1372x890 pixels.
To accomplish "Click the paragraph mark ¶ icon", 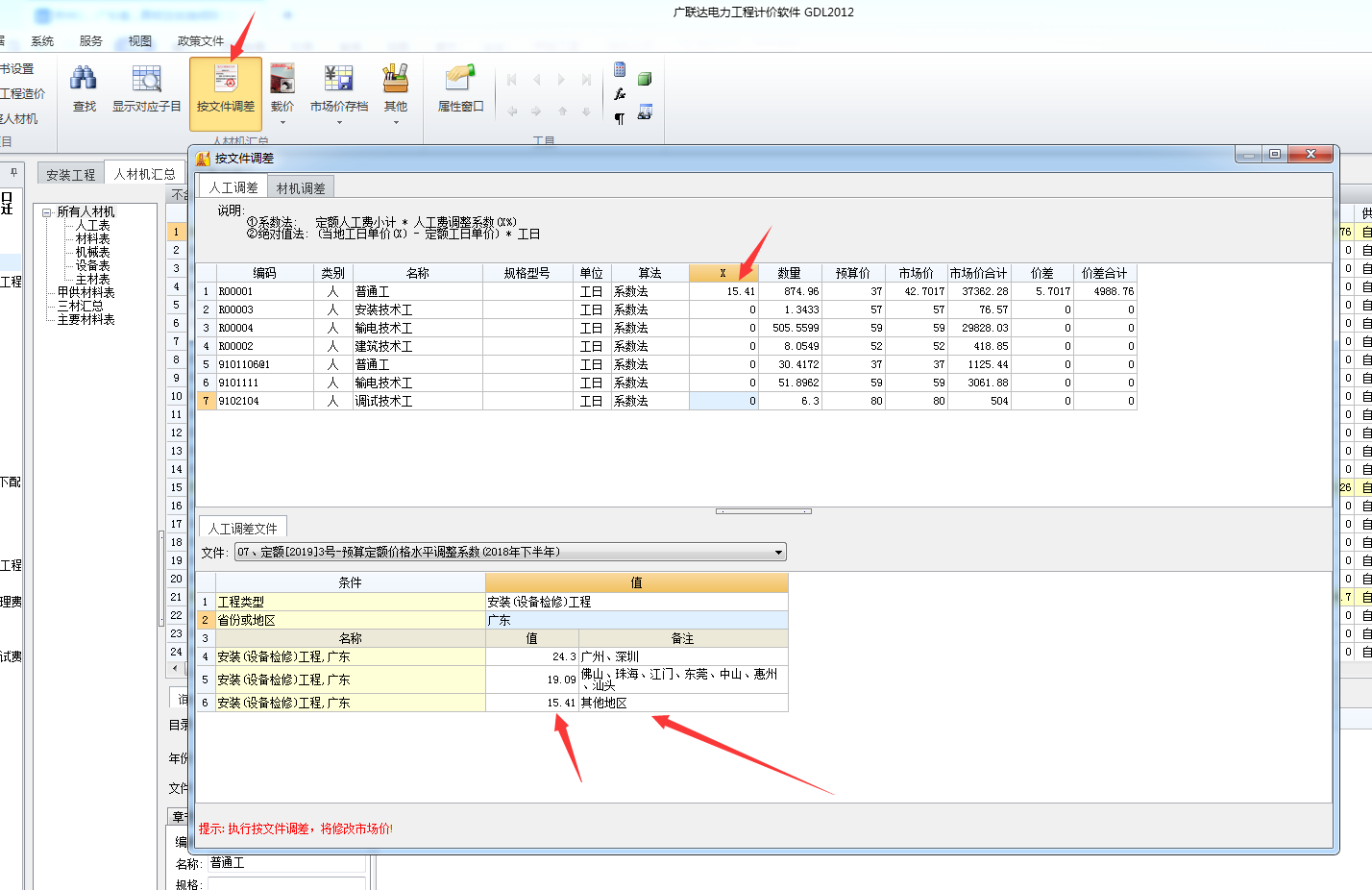I will [620, 118].
